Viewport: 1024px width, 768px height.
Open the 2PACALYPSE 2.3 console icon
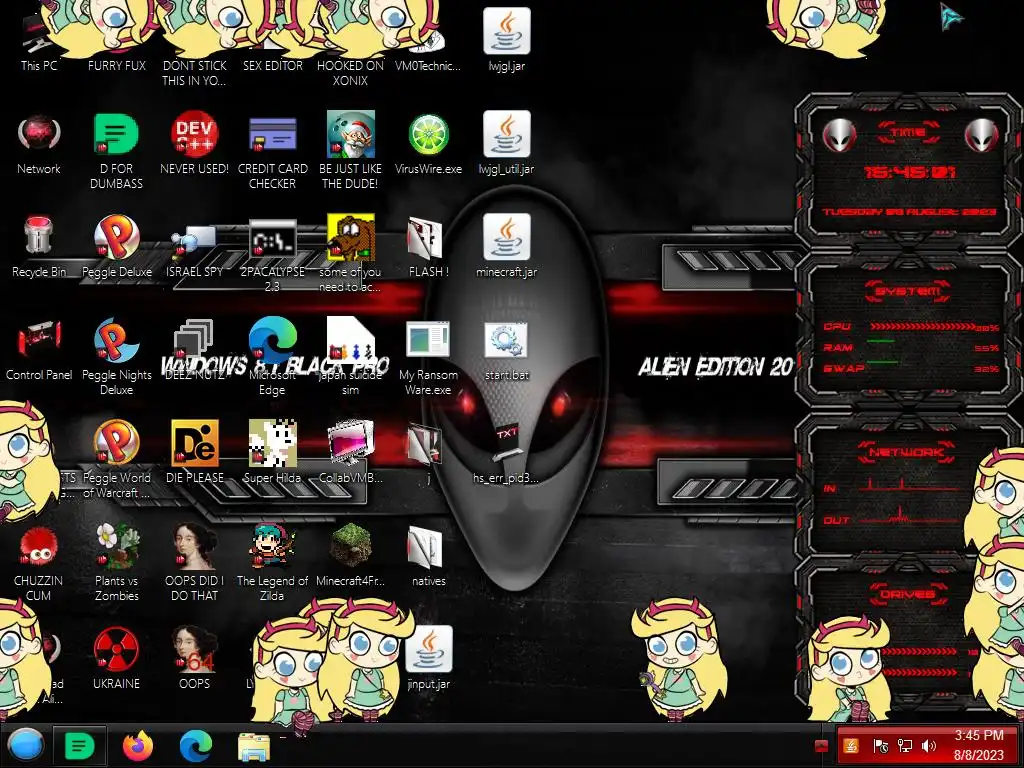272,239
